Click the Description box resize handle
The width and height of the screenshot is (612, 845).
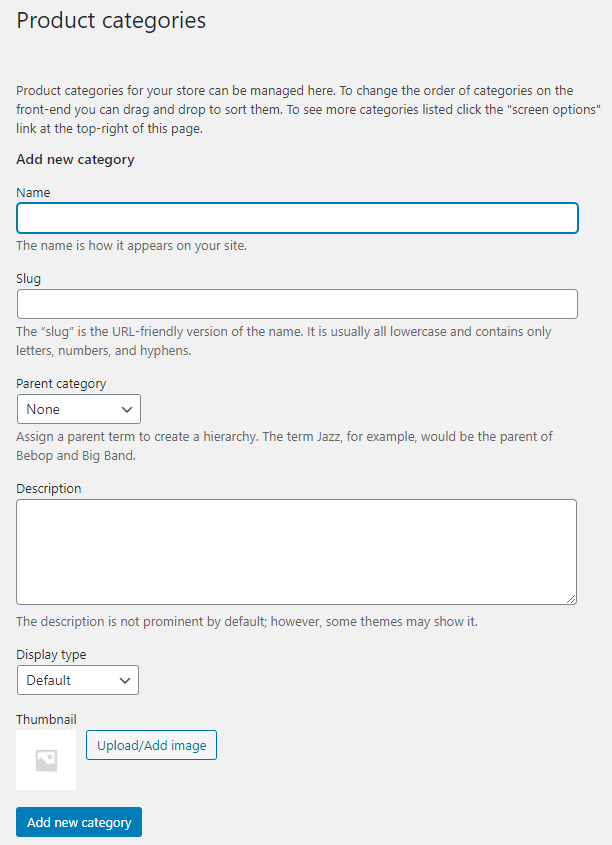pyautogui.click(x=572, y=599)
